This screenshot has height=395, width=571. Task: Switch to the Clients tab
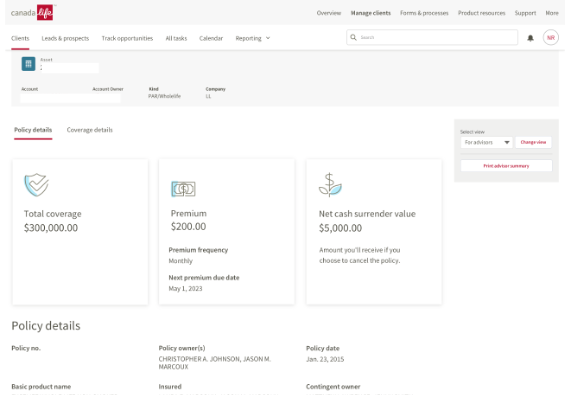tap(20, 38)
